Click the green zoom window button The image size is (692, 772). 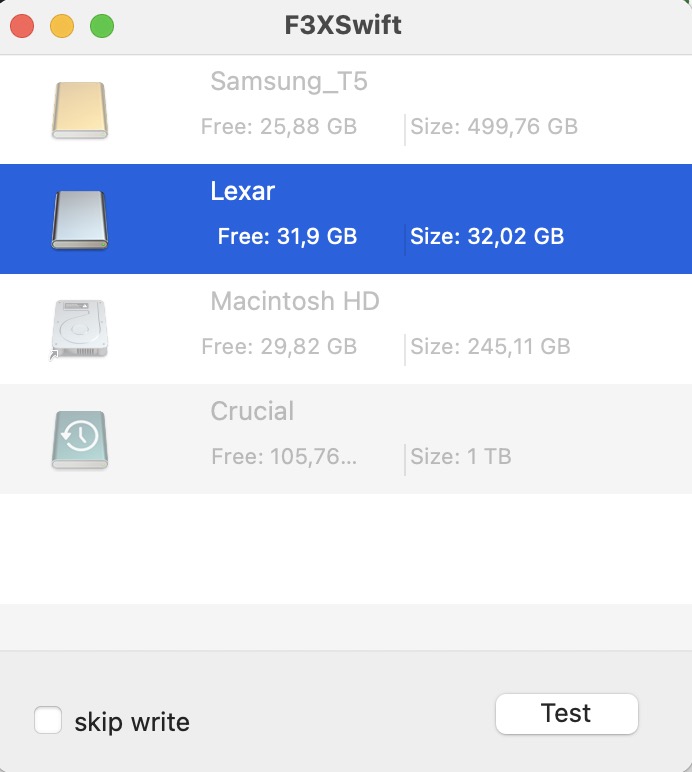102,26
